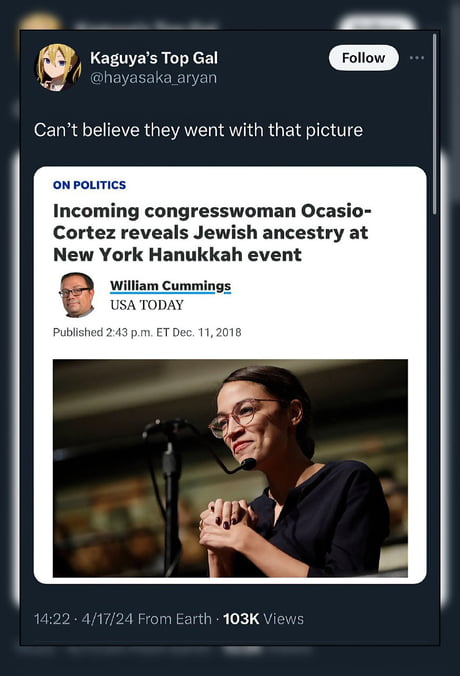The height and width of the screenshot is (676, 460).
Task: Click the USA TODAY publication name
Action: (x=147, y=305)
